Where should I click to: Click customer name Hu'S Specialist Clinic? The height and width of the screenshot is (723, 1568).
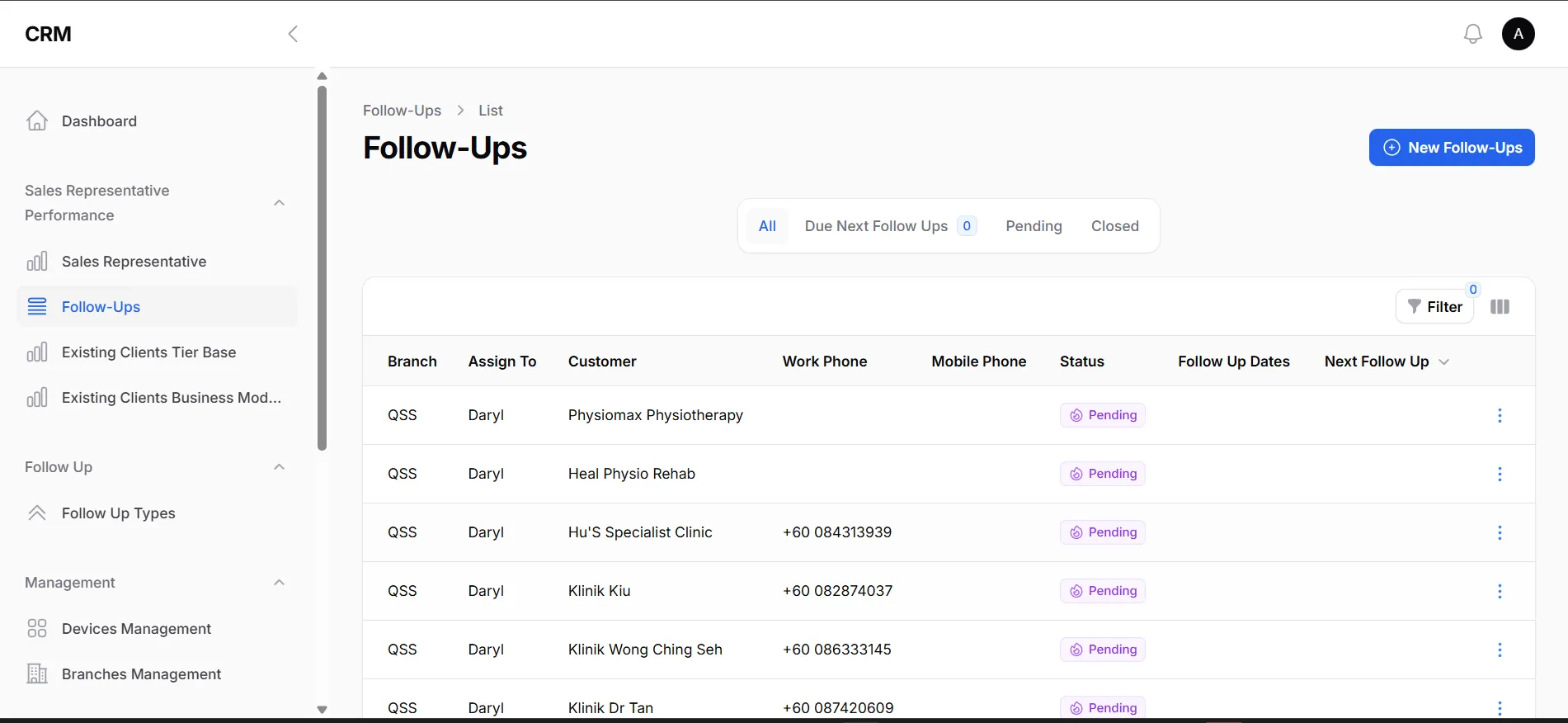point(640,532)
